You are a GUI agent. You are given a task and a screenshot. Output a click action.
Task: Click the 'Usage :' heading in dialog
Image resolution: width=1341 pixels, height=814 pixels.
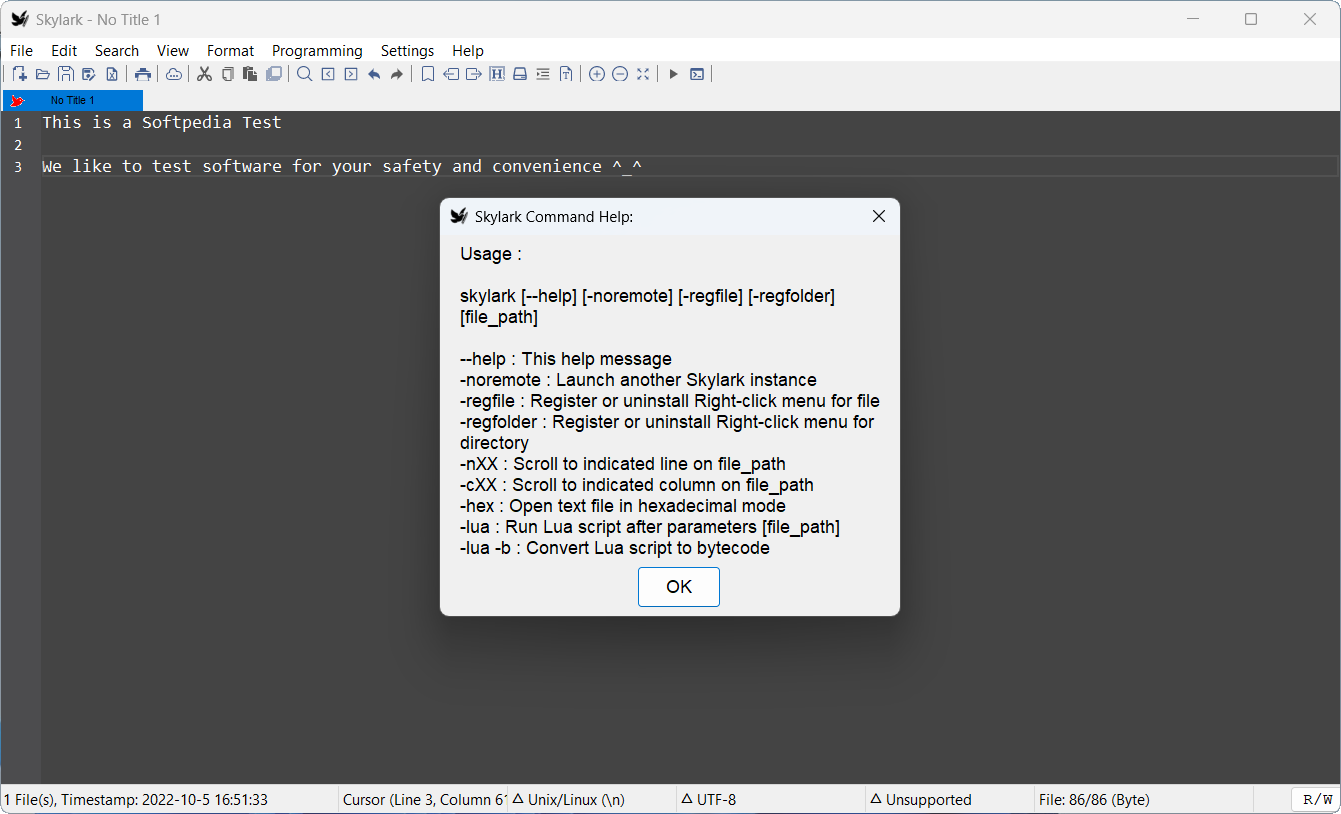(491, 254)
